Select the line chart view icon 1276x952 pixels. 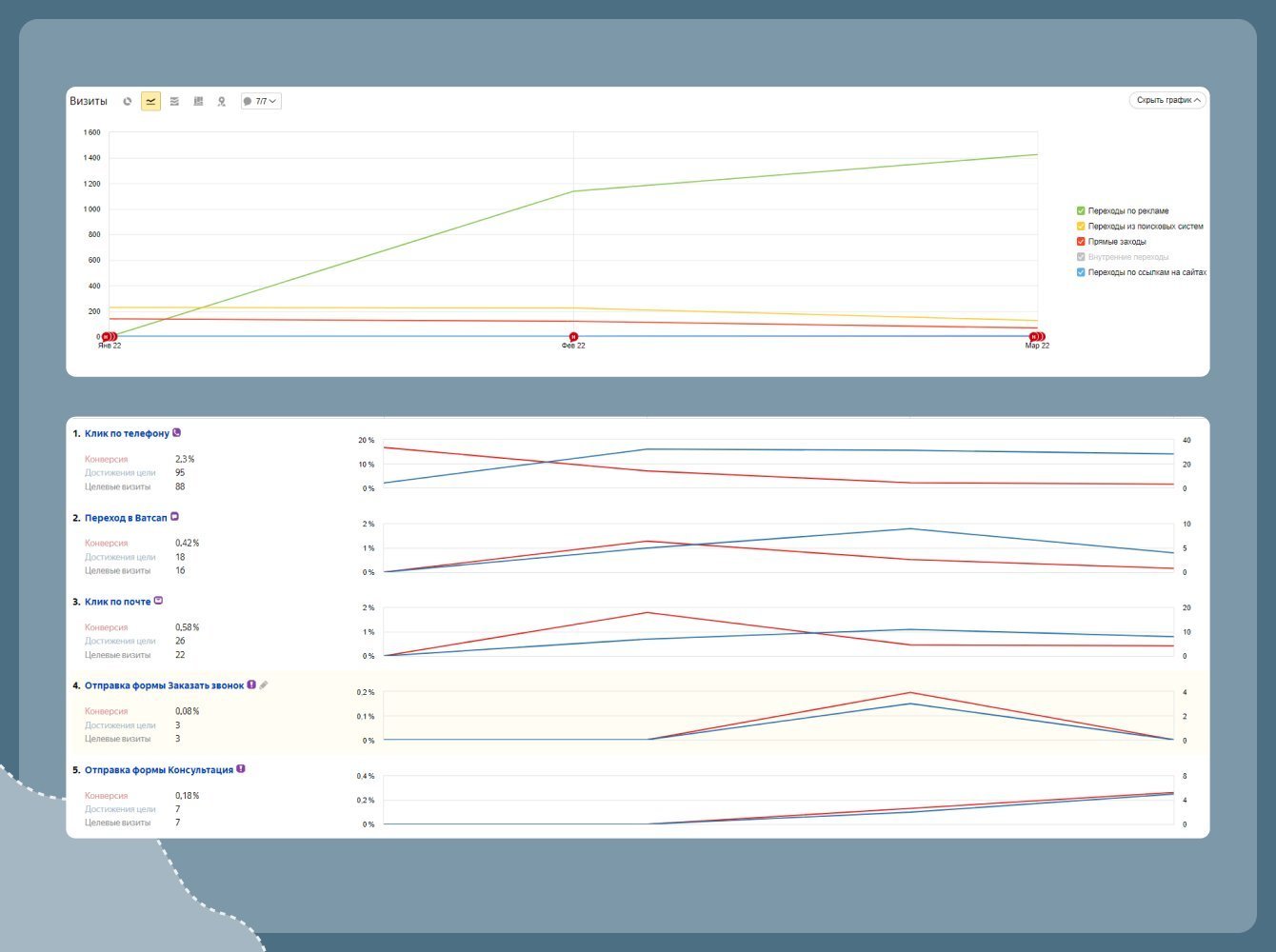[x=150, y=101]
